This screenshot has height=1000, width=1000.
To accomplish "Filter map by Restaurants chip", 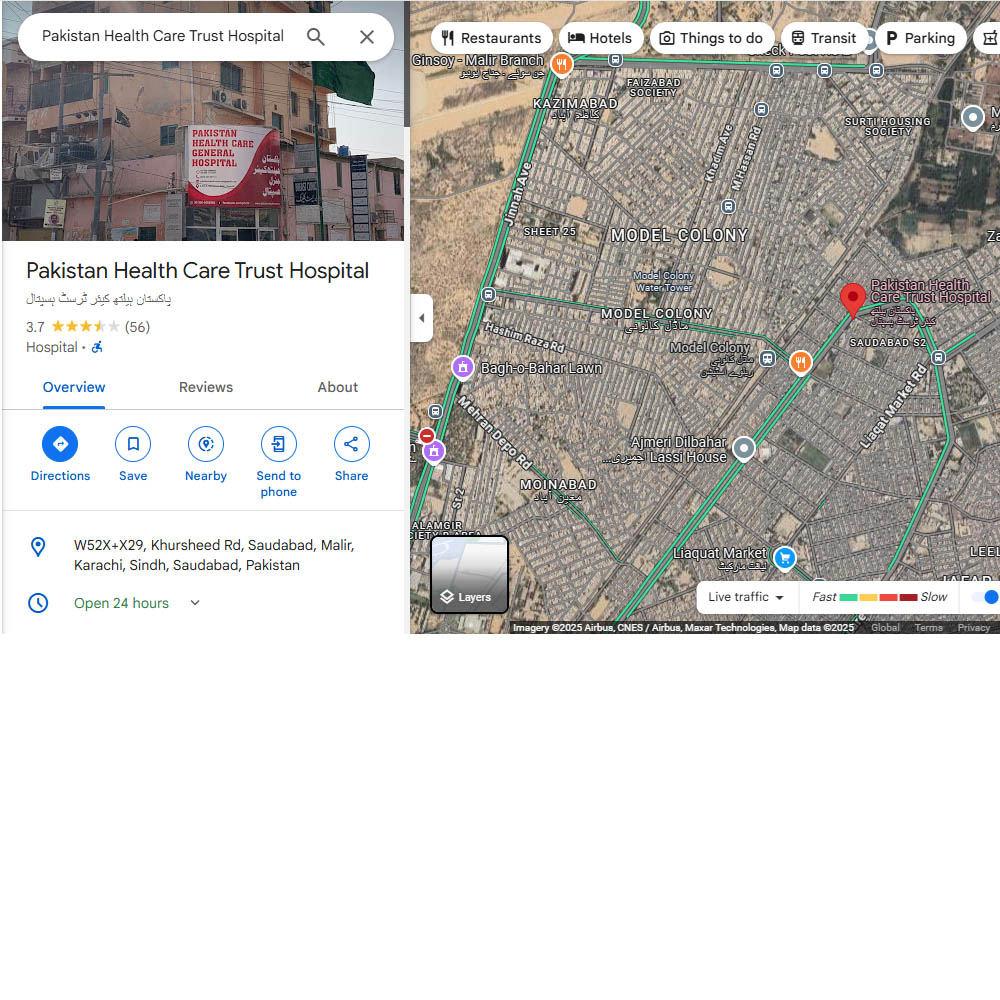I will coord(491,38).
